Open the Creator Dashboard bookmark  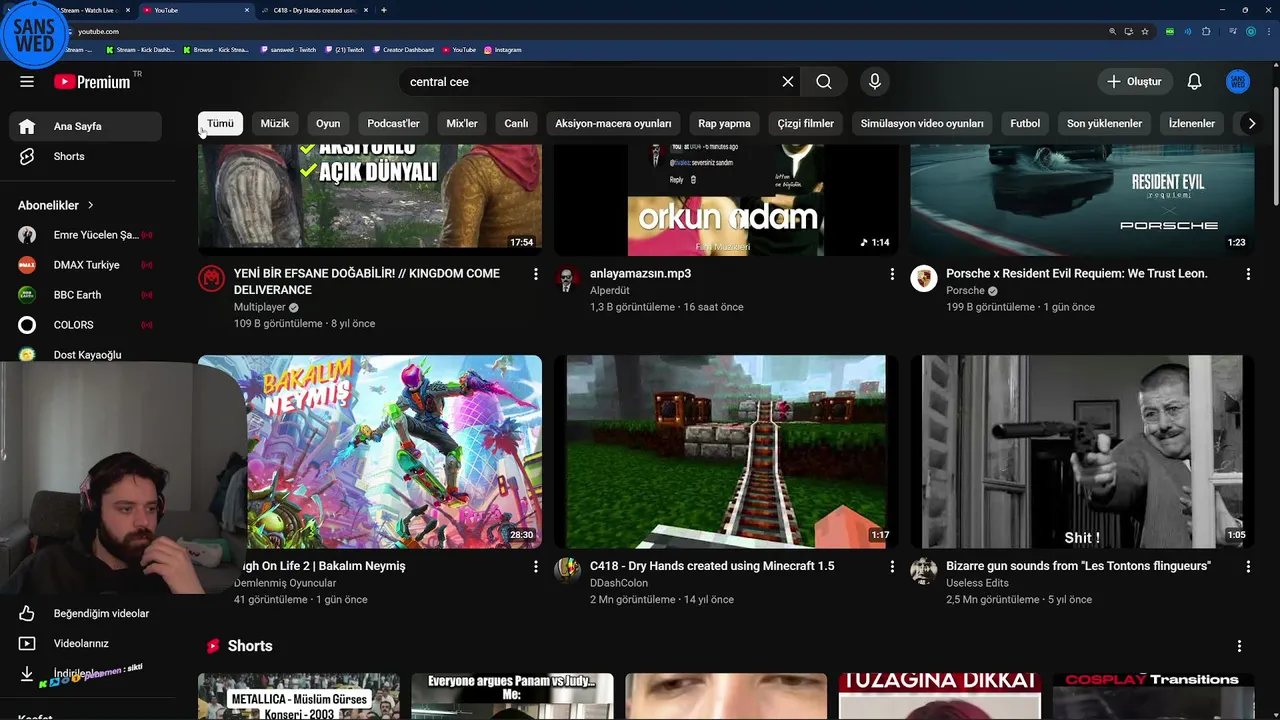403,49
